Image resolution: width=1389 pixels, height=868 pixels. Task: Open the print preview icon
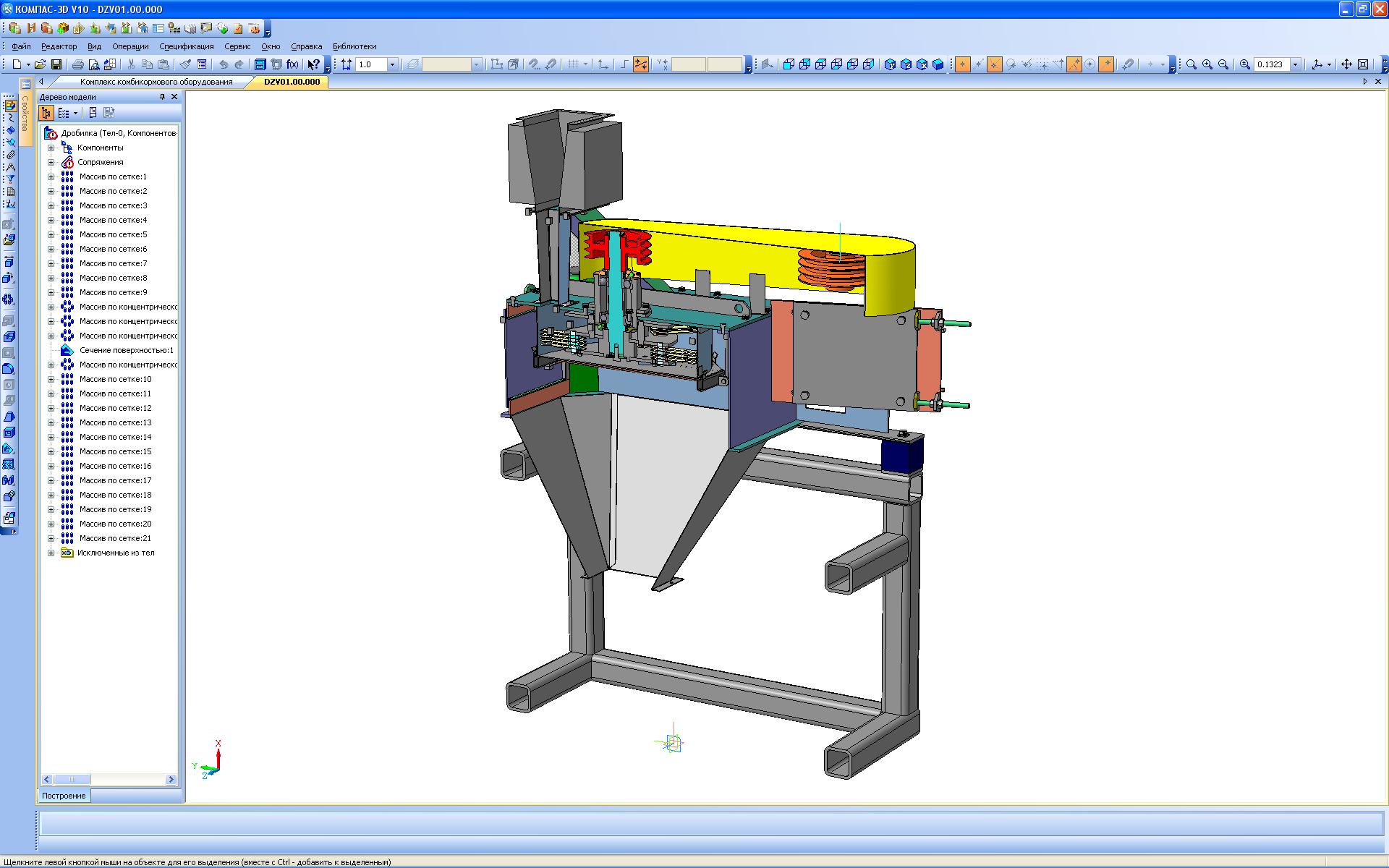[93, 64]
